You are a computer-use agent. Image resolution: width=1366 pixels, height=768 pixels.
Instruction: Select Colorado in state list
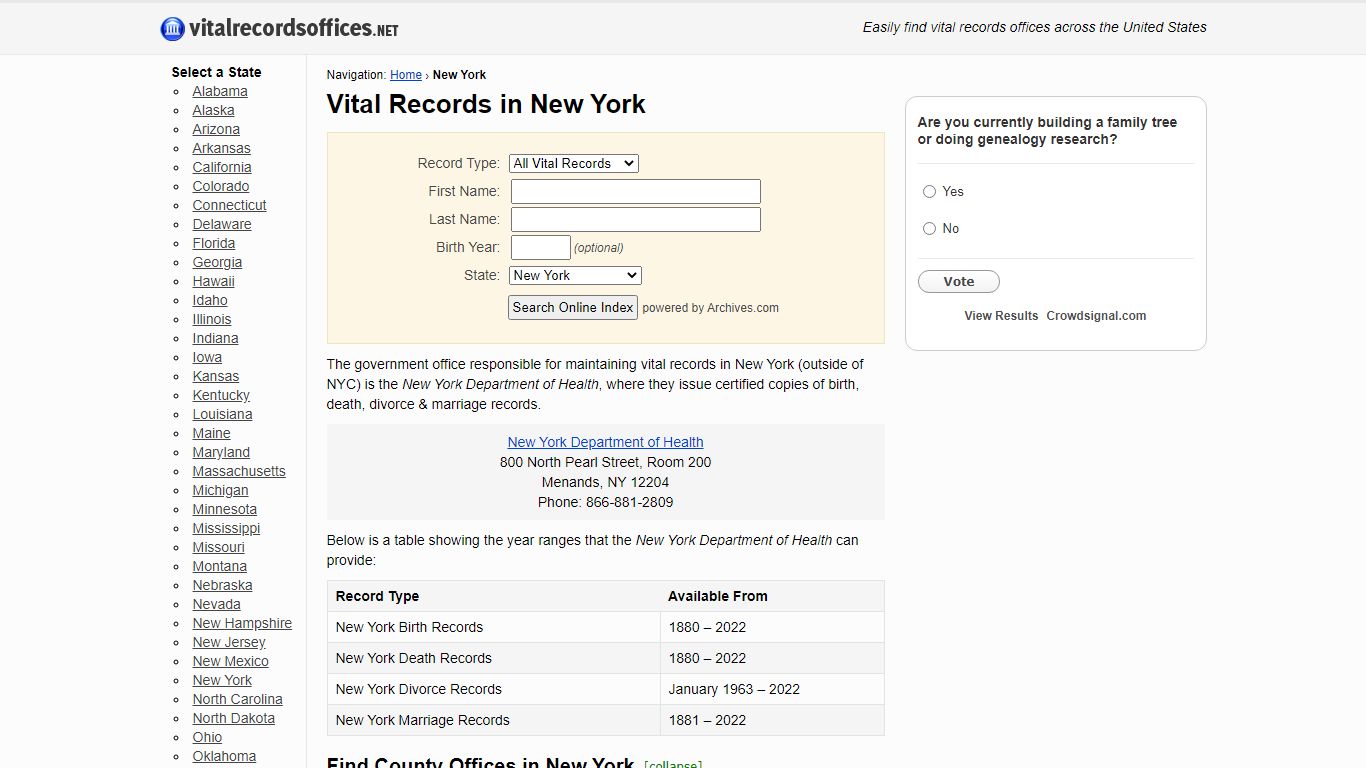tap(221, 186)
